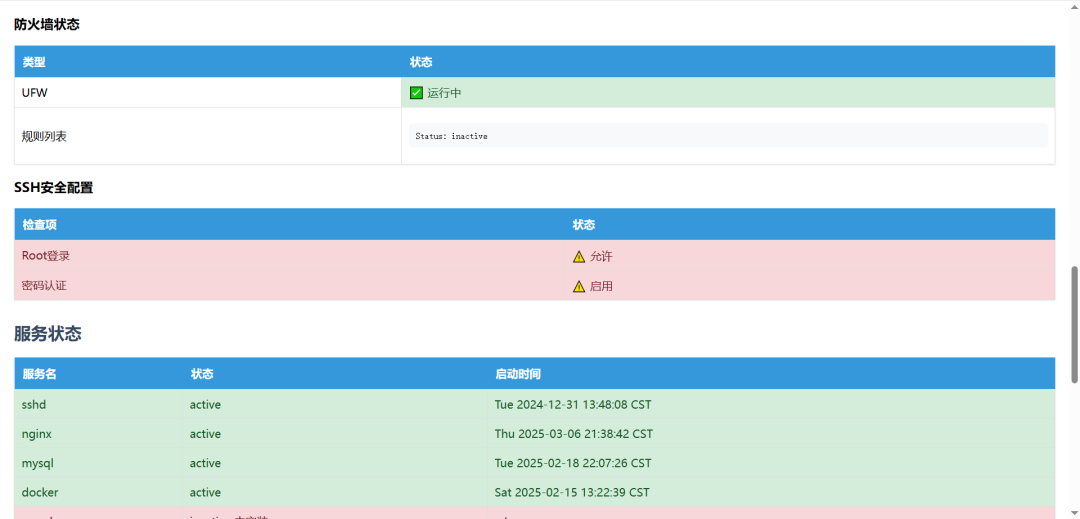Click the SSH安全配置 section heading
This screenshot has height=519, width=1080.
[x=54, y=187]
